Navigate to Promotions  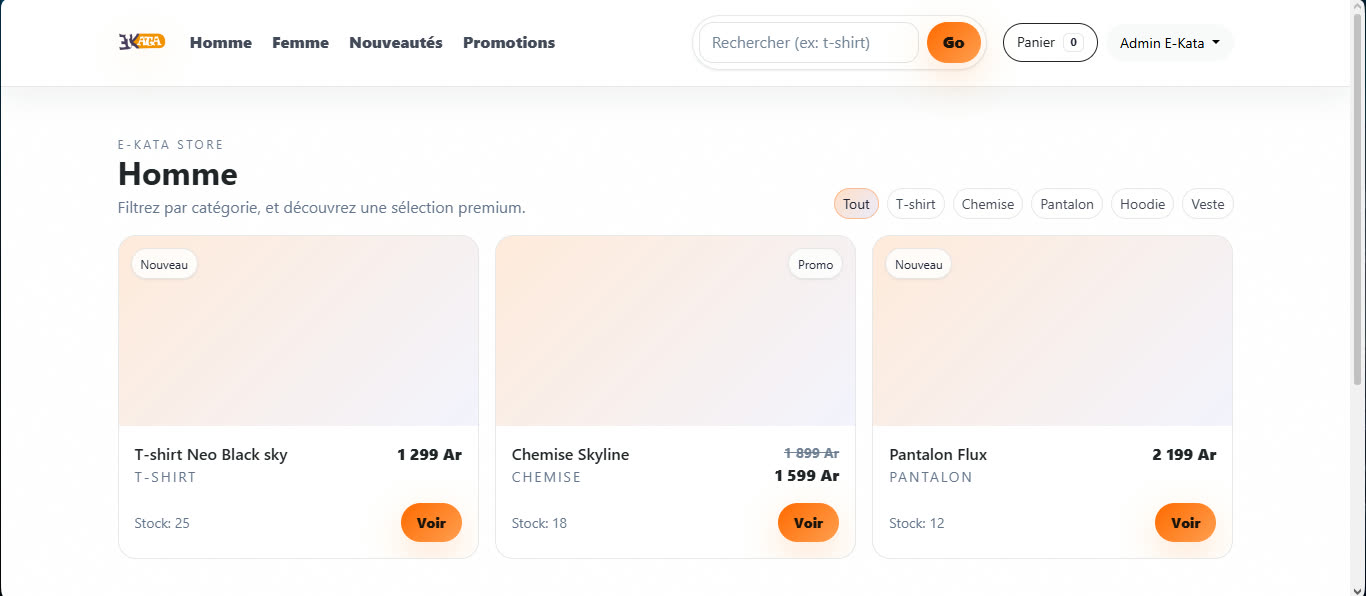click(x=509, y=42)
